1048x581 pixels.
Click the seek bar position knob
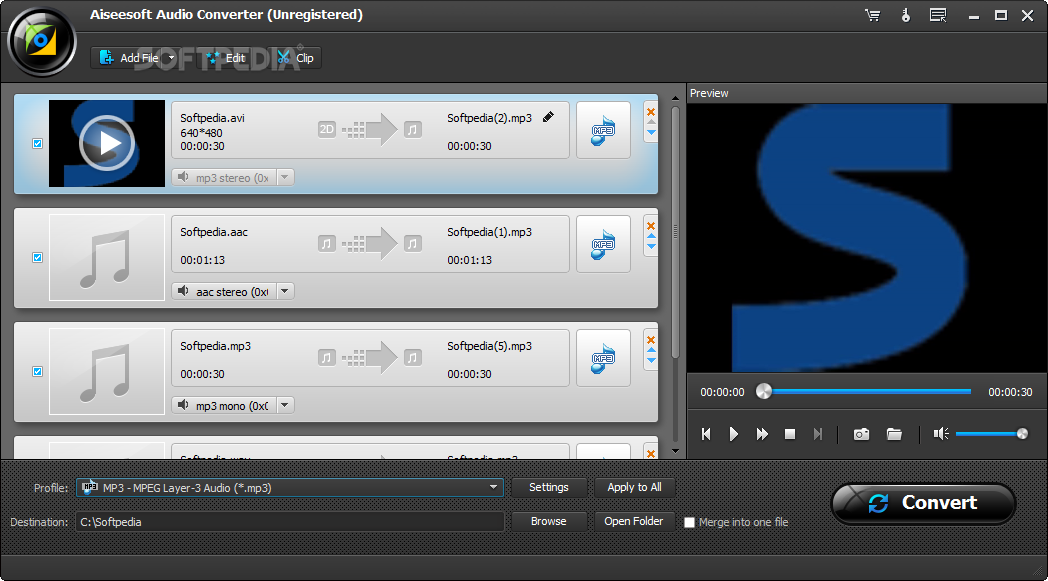coord(763,392)
